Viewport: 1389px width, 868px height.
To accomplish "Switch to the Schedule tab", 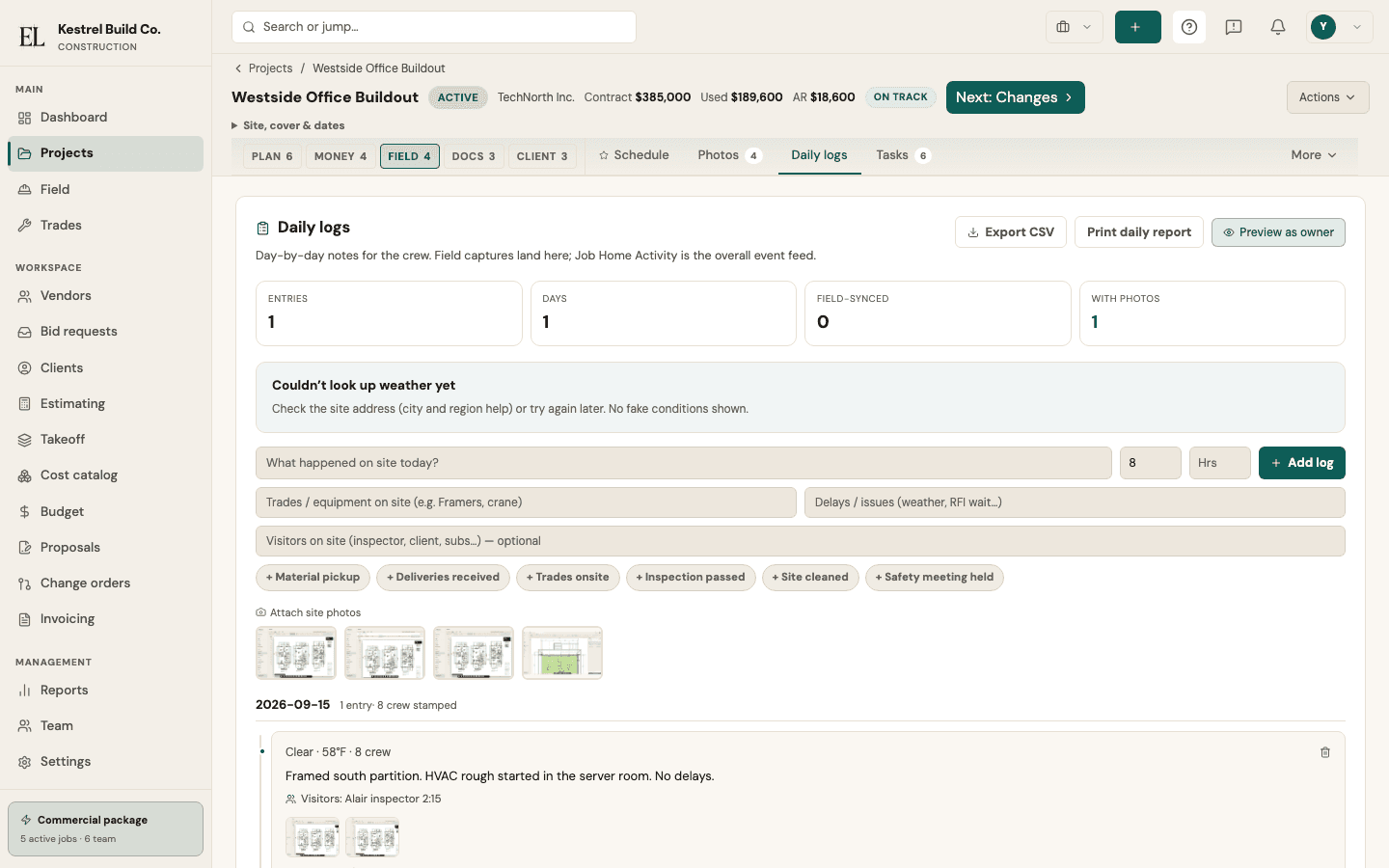I will [634, 155].
